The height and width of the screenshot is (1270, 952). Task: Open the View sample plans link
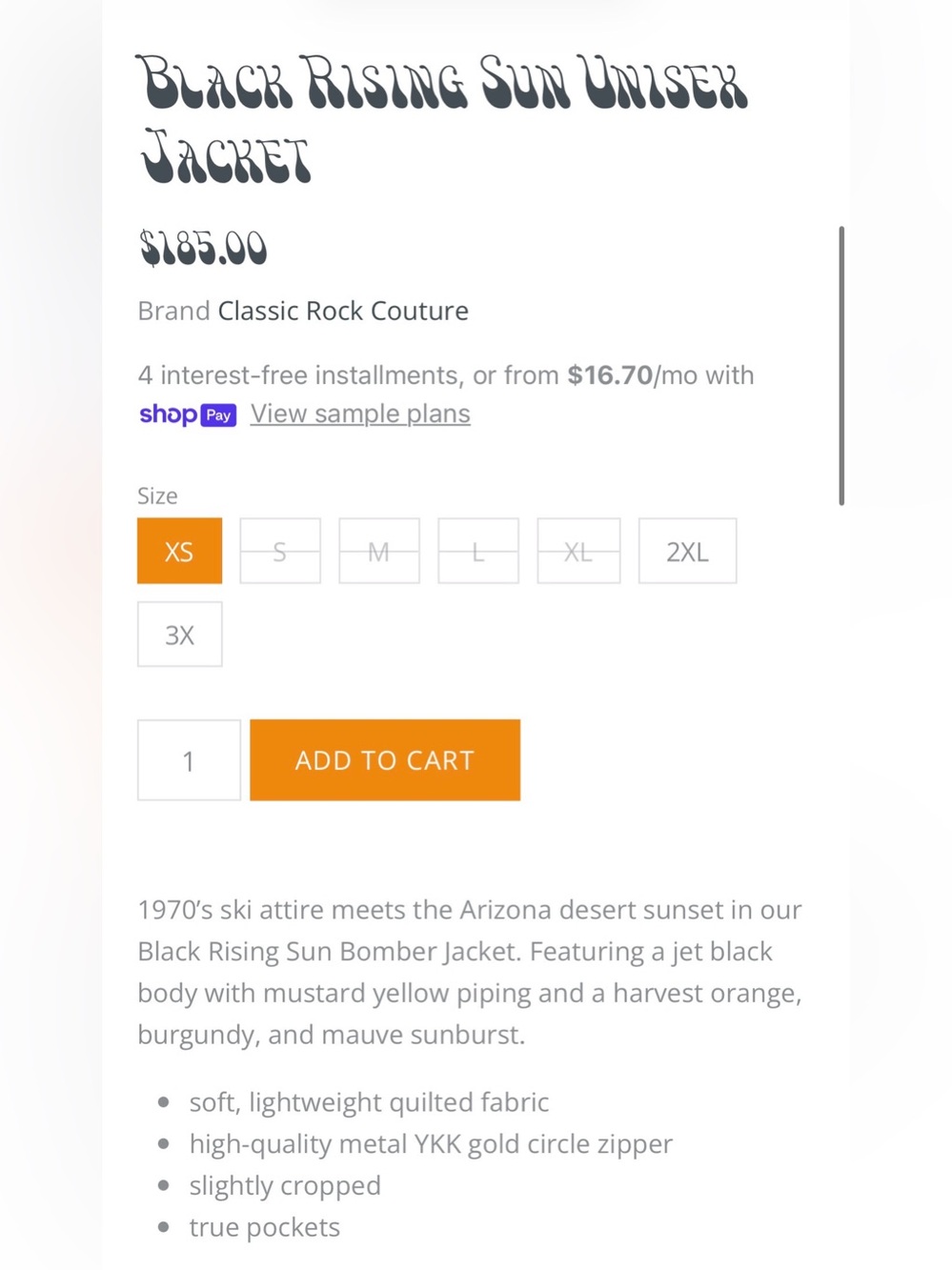pyautogui.click(x=360, y=413)
